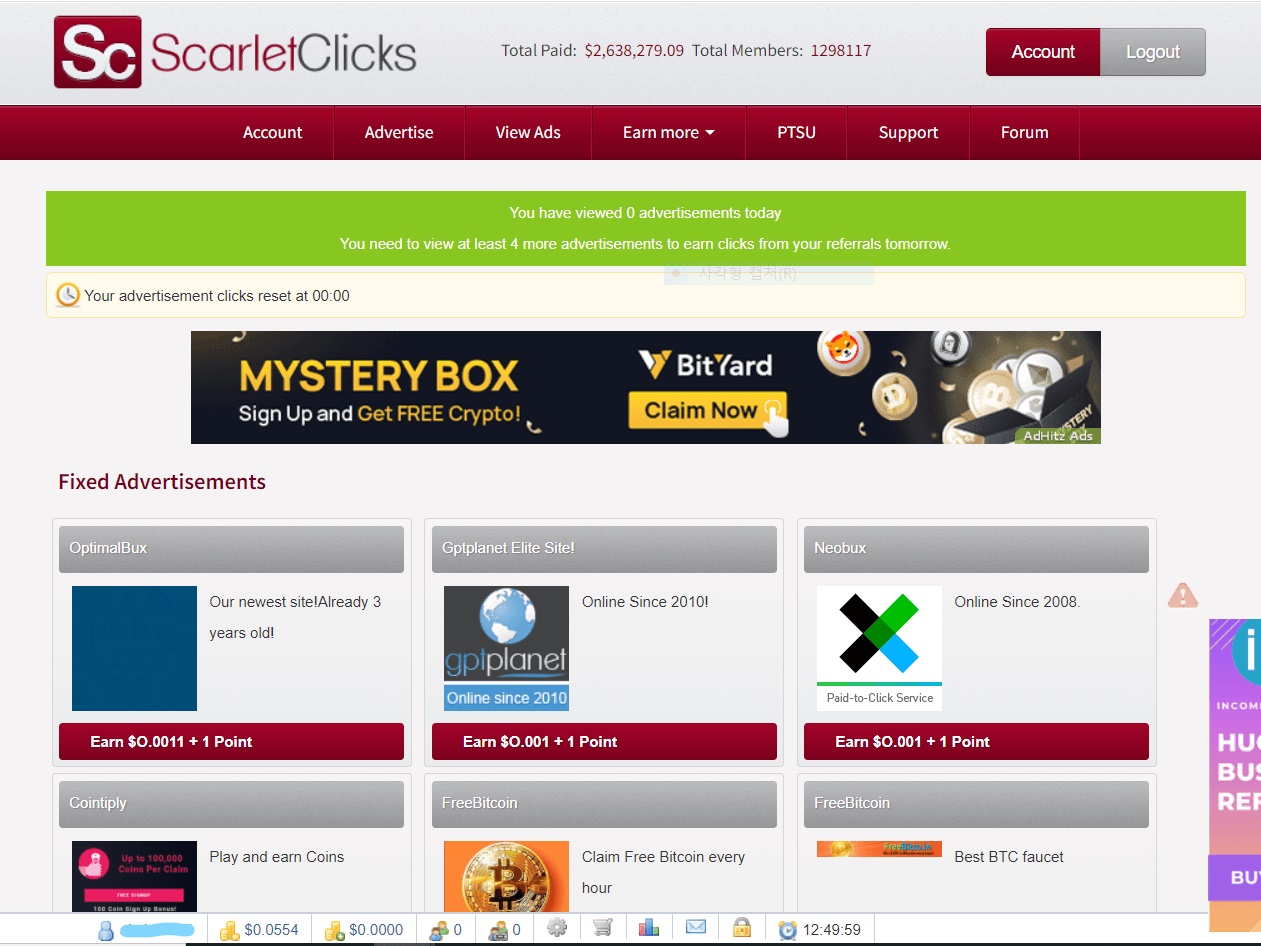Open the Account navigation menu item

272,133
